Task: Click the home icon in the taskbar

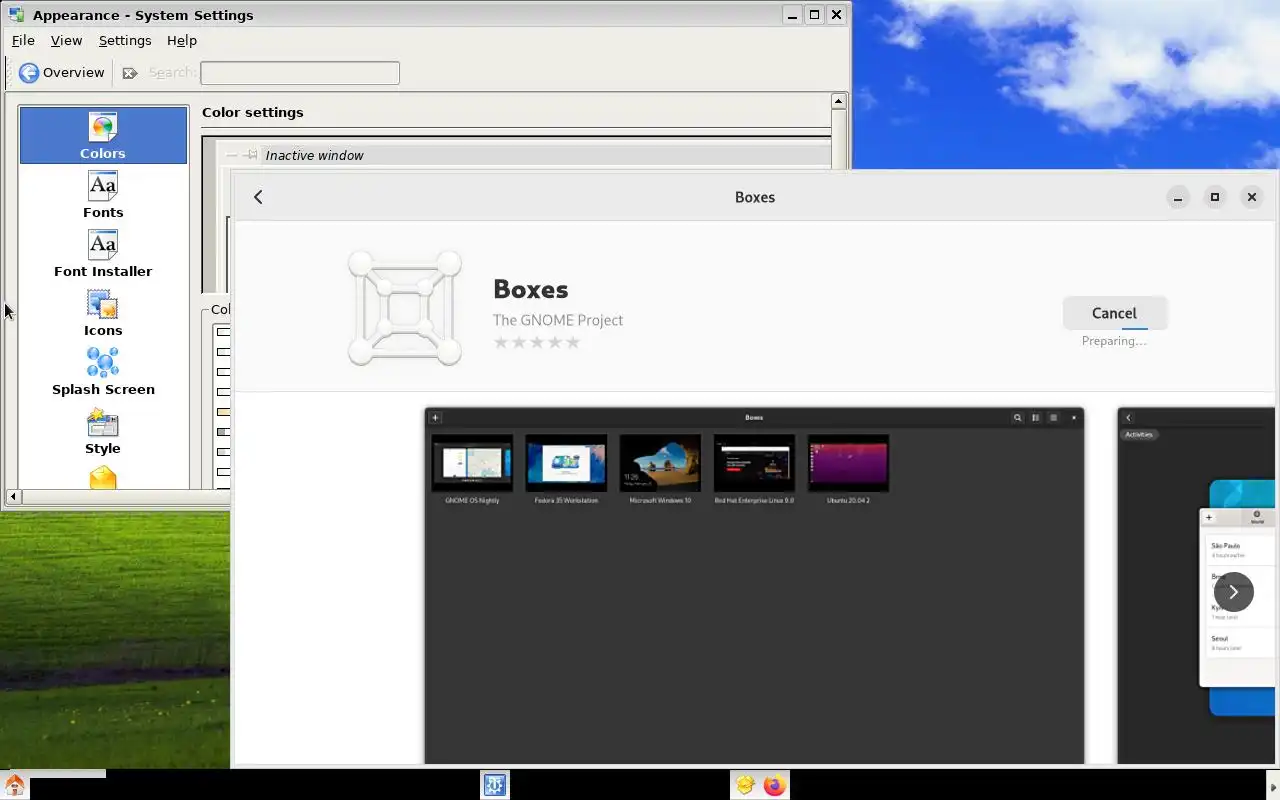Action: coord(14,785)
